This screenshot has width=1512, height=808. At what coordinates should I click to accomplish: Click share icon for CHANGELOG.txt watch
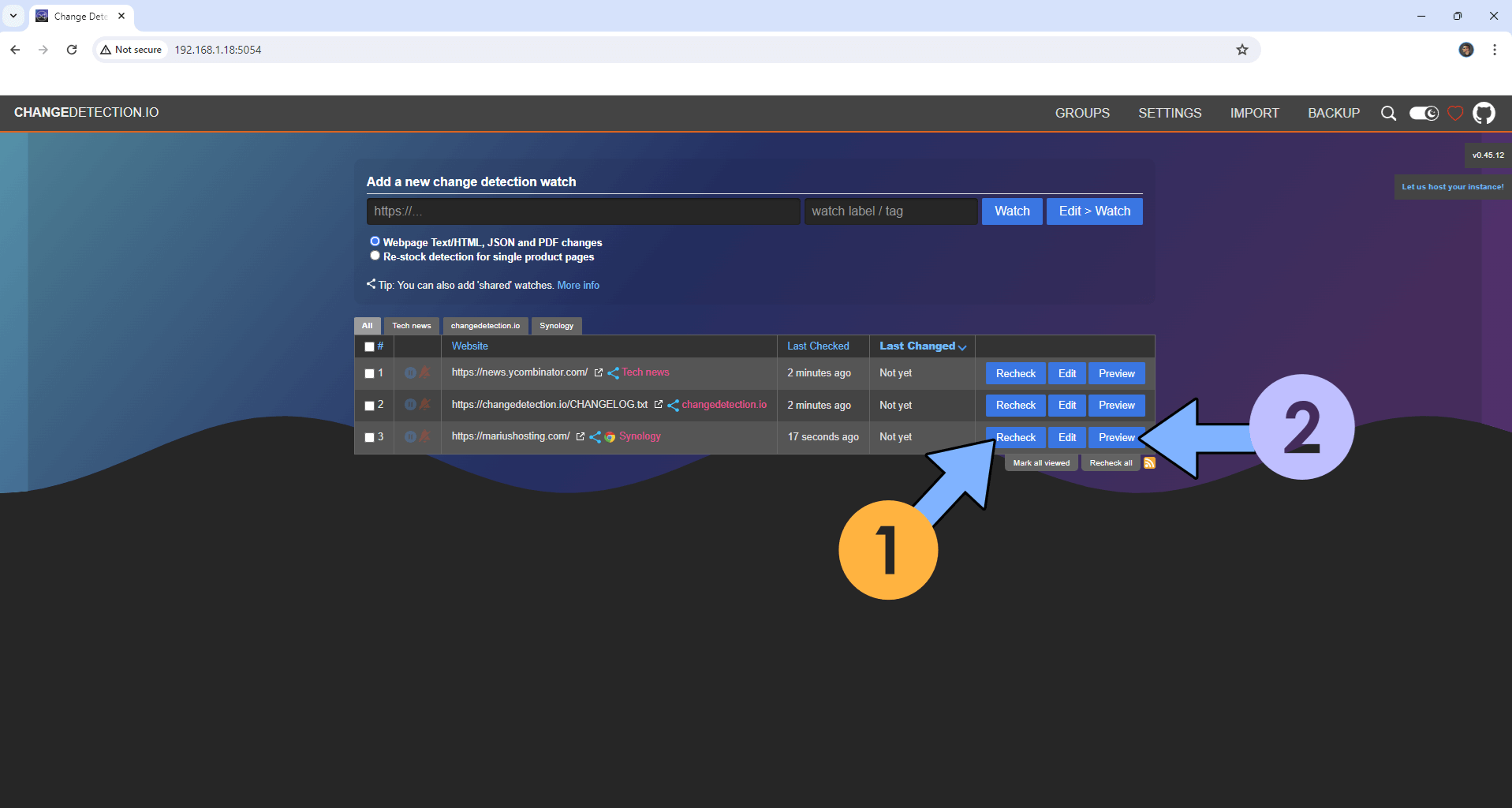673,405
